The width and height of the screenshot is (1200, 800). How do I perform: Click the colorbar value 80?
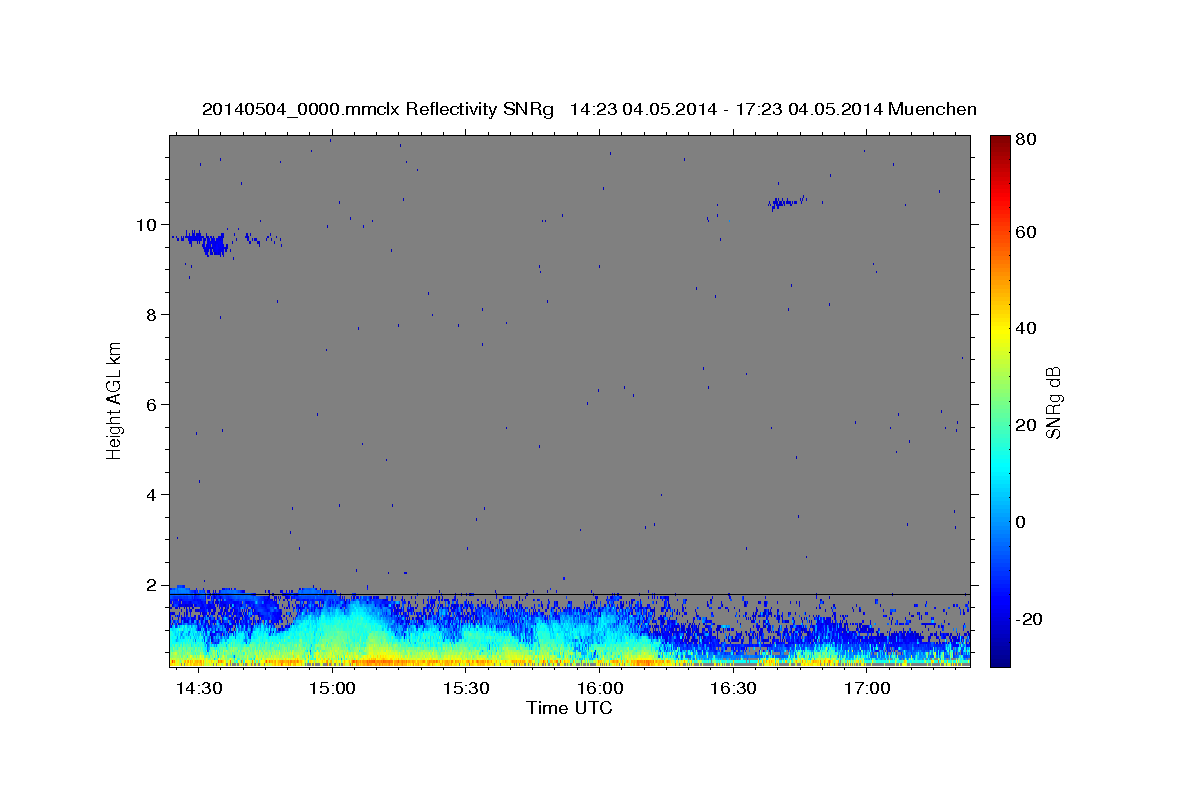(x=1025, y=140)
